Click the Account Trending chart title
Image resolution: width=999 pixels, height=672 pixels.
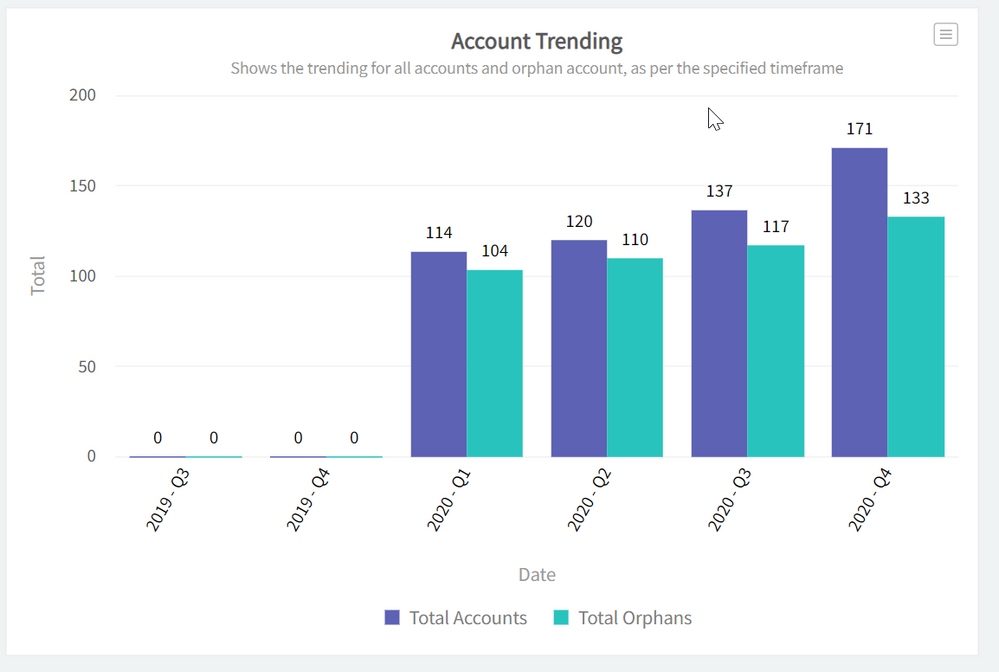click(536, 42)
